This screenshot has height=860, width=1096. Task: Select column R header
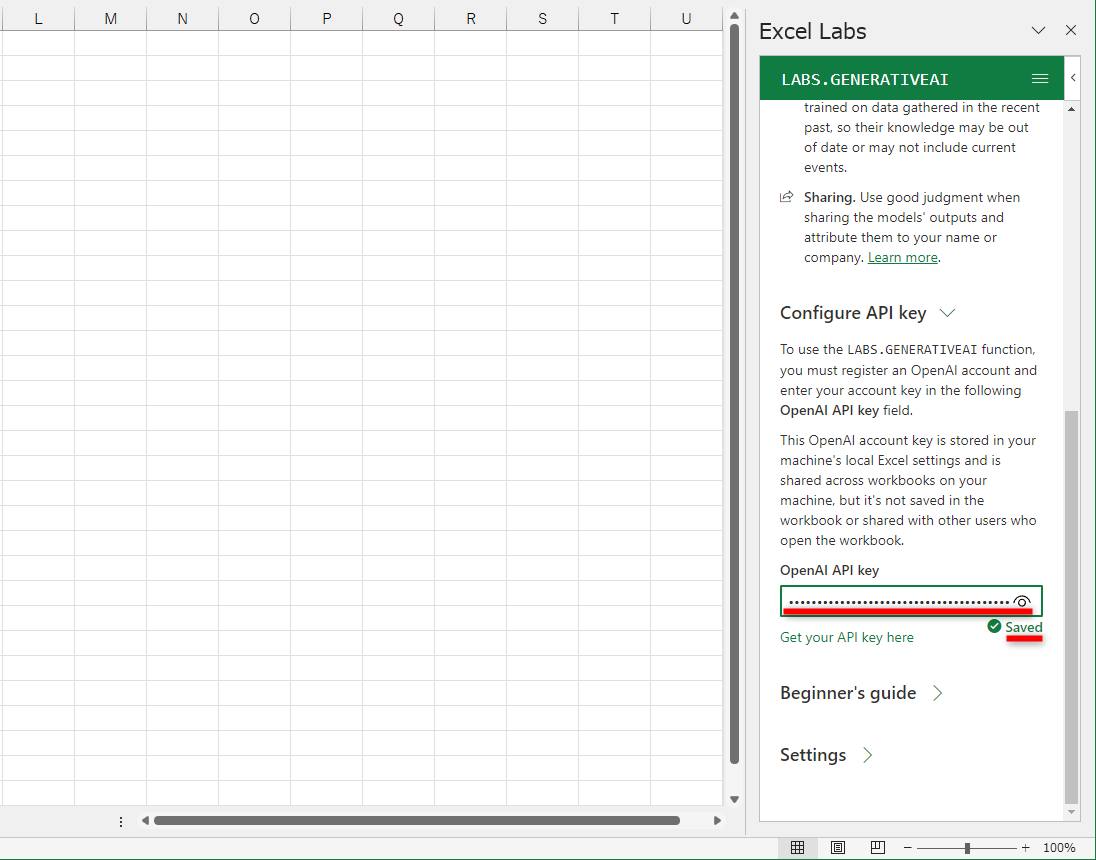point(470,19)
